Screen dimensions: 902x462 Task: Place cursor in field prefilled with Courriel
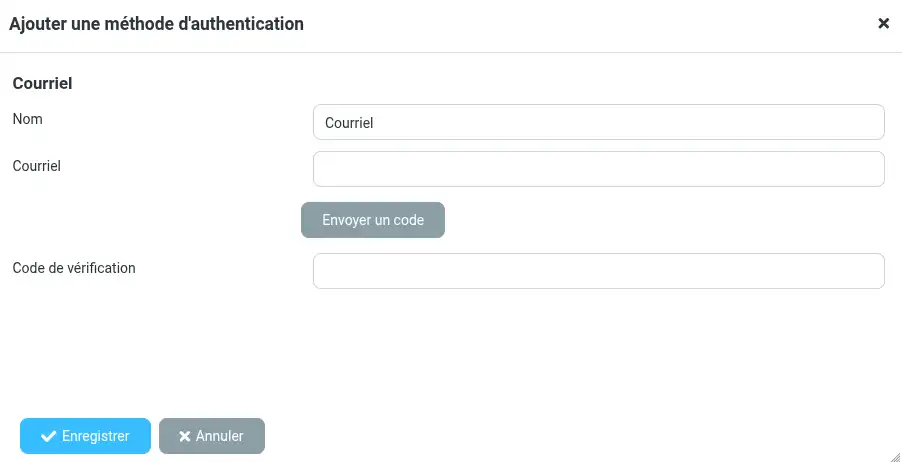coord(598,123)
